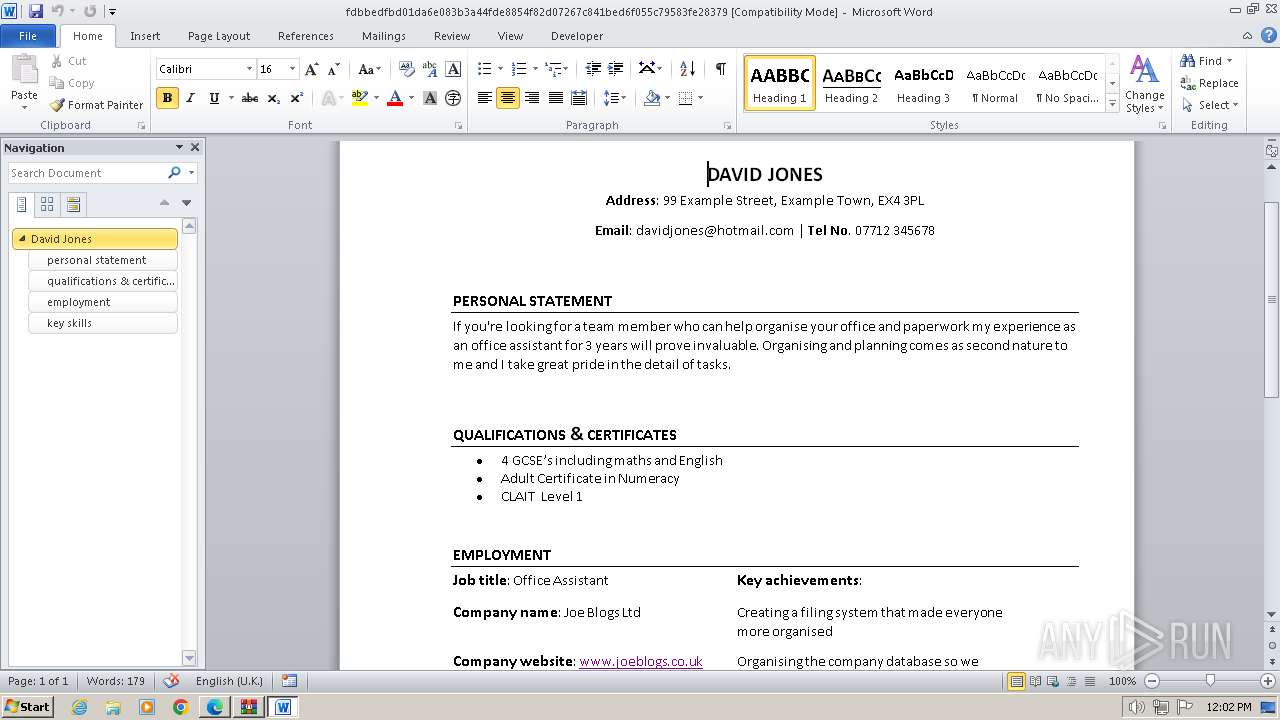Toggle Show/Hide paragraph marks
Image resolution: width=1280 pixels, height=720 pixels.
(720, 69)
